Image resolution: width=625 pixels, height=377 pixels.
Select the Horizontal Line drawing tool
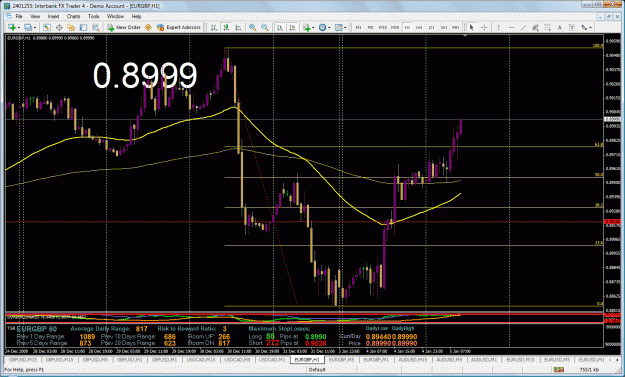511,27
